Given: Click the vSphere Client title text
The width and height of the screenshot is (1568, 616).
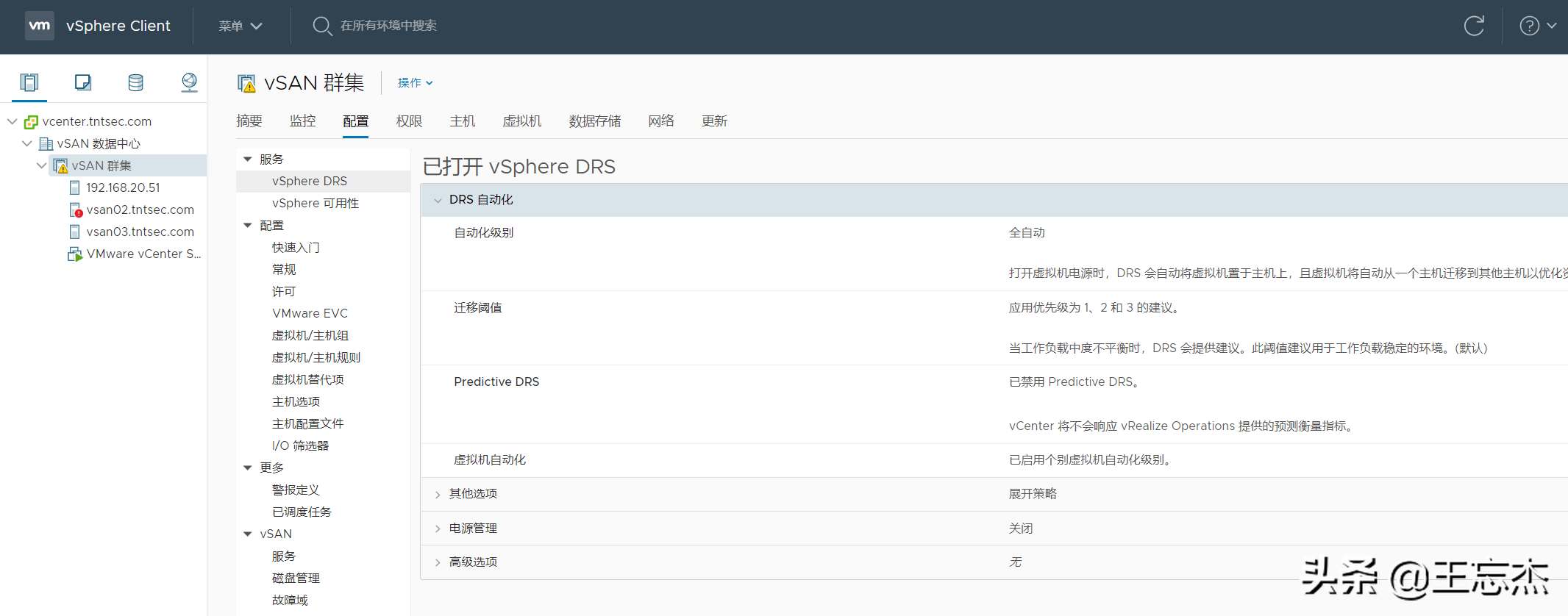Looking at the screenshot, I should [118, 26].
